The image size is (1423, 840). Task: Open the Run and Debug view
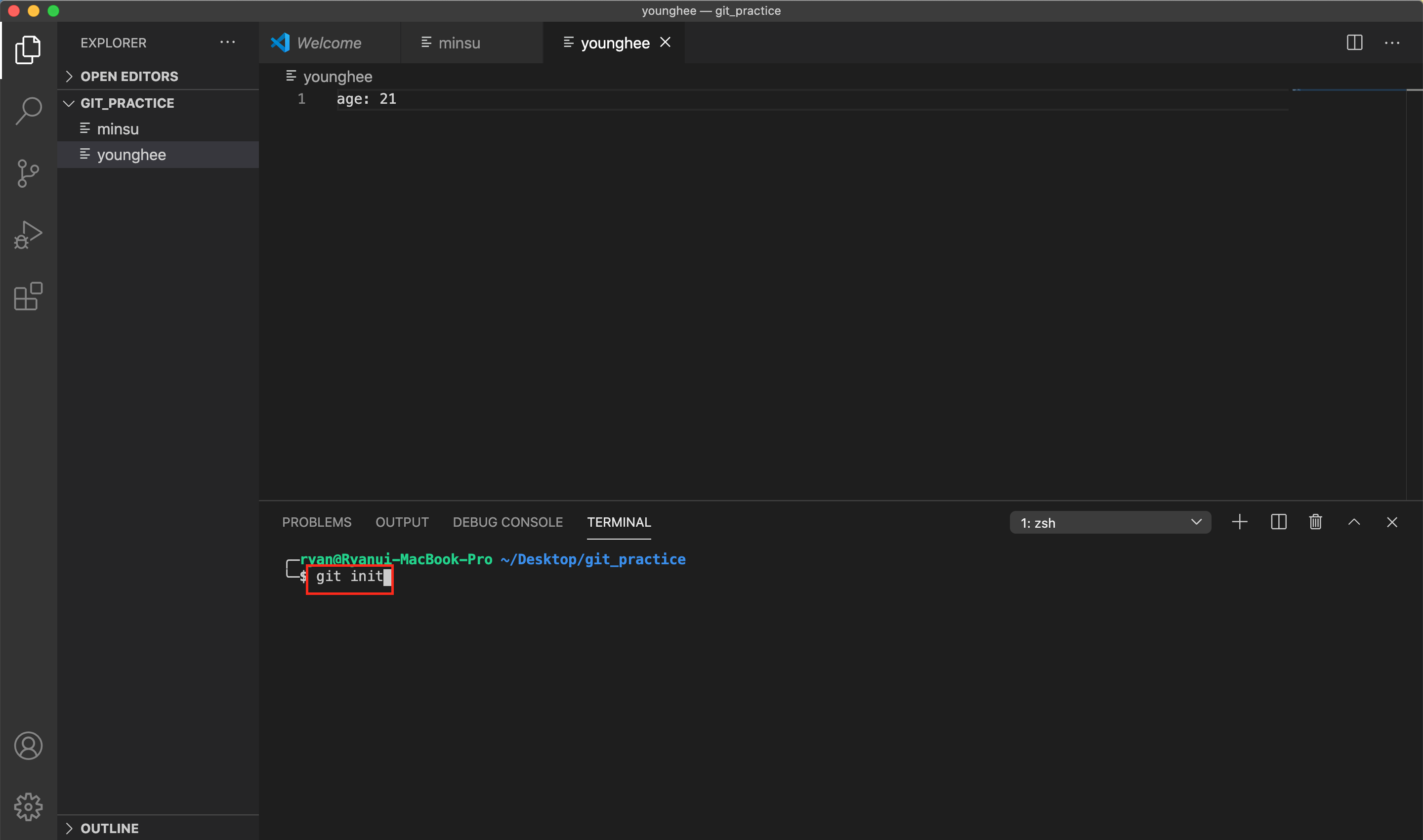[28, 235]
